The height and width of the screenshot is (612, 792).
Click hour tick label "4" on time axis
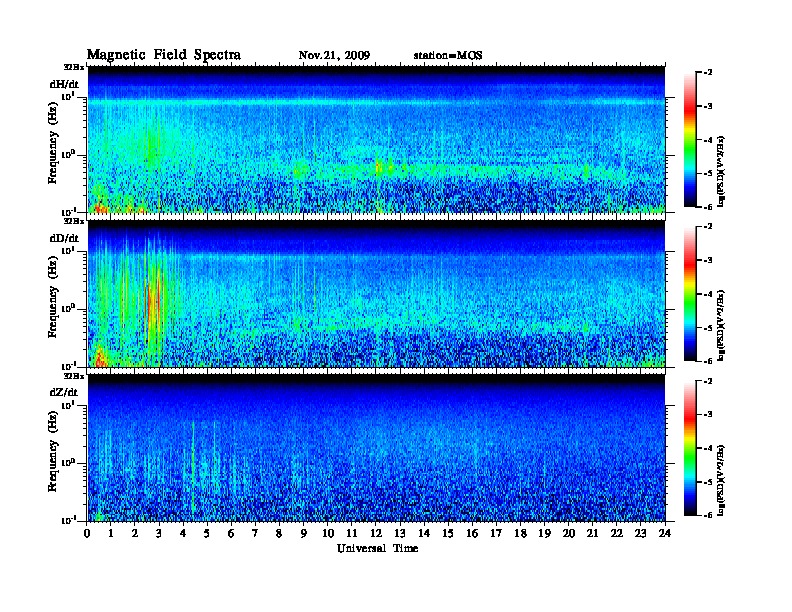tap(183, 533)
